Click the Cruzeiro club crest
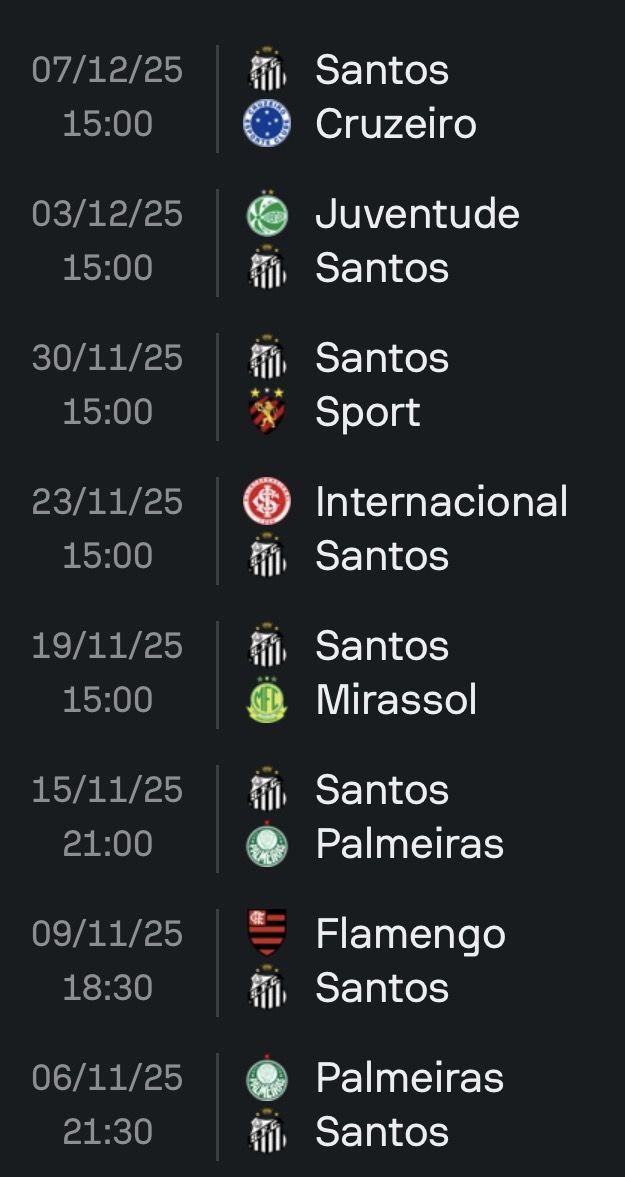625x1177 pixels. (x=266, y=125)
